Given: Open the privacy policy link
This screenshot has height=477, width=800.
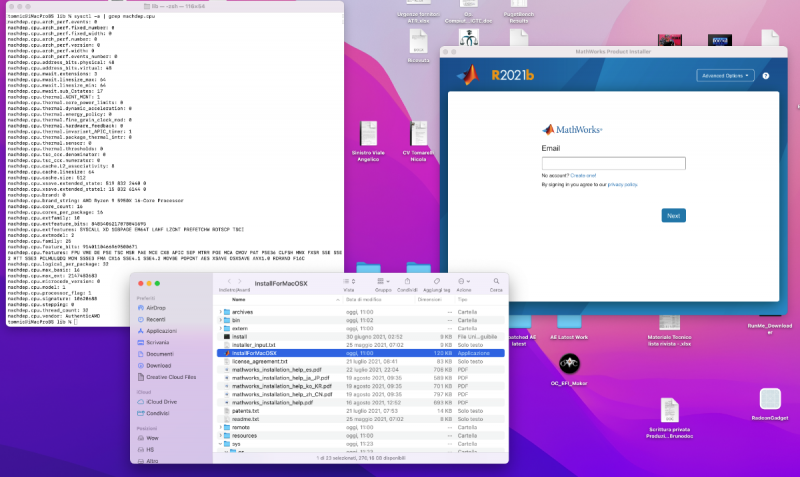Looking at the screenshot, I should 622,185.
